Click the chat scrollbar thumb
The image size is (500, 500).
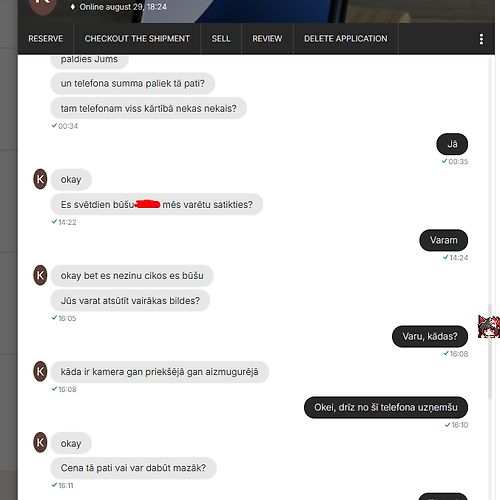490,351
